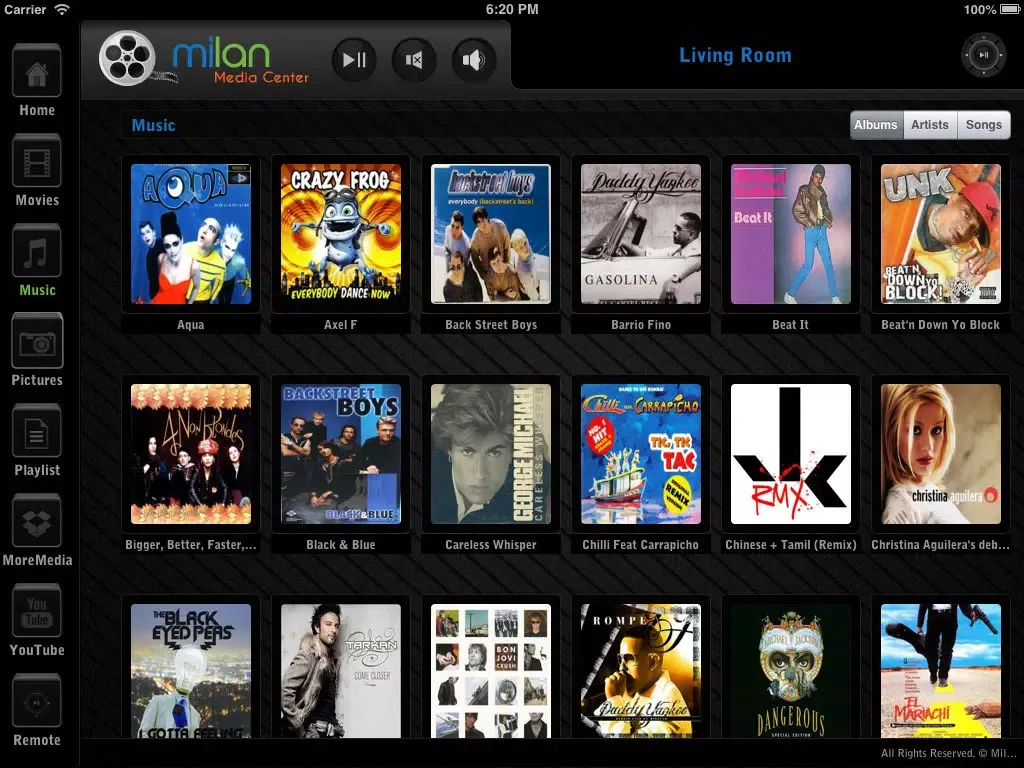Click the Barrio Fino title label
Viewport: 1024px width, 768px height.
pyautogui.click(x=641, y=325)
